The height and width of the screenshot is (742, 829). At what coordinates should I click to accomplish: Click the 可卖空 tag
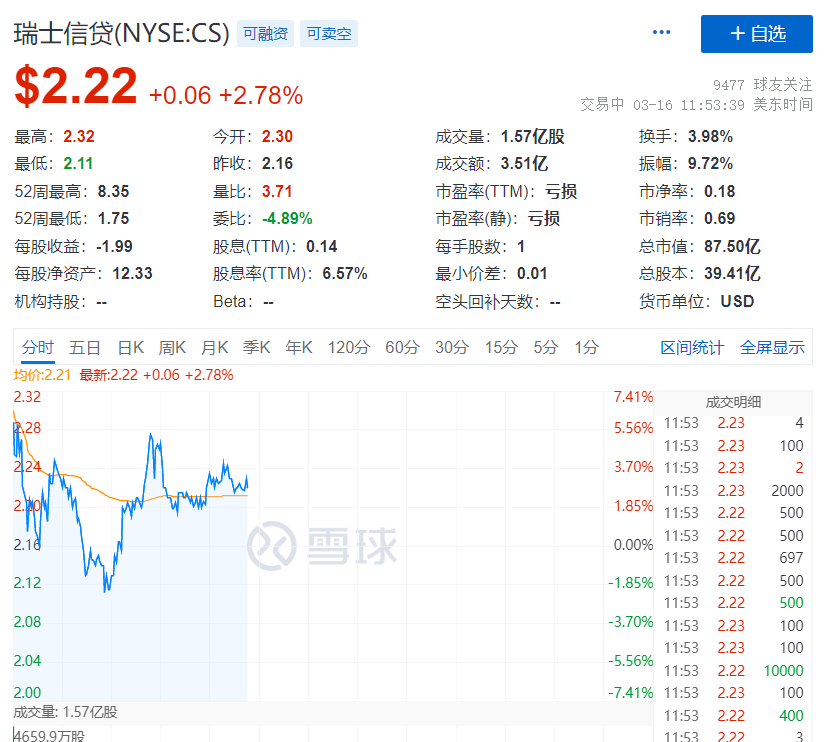[329, 34]
